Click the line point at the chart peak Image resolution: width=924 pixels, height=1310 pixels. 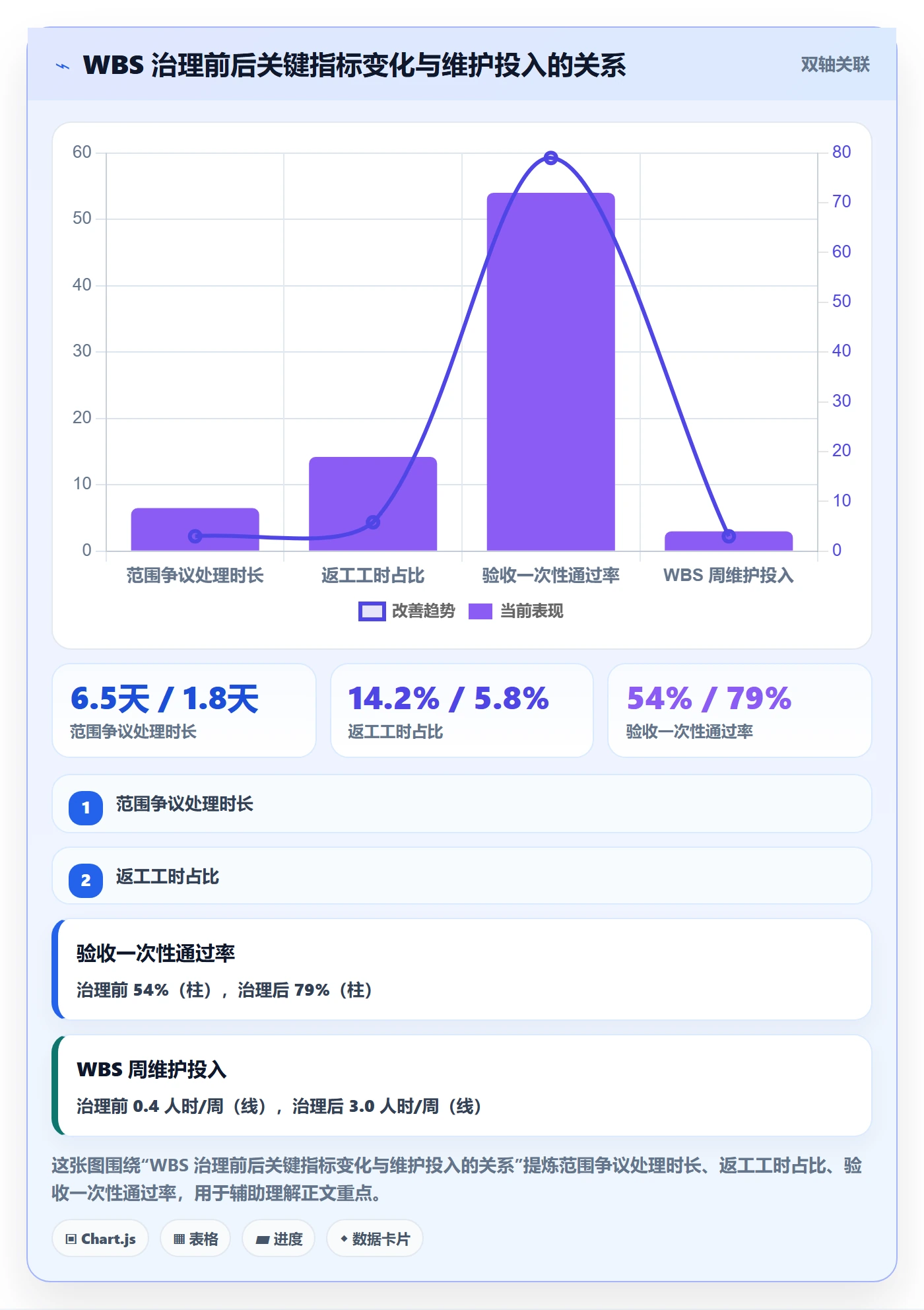tap(551, 158)
